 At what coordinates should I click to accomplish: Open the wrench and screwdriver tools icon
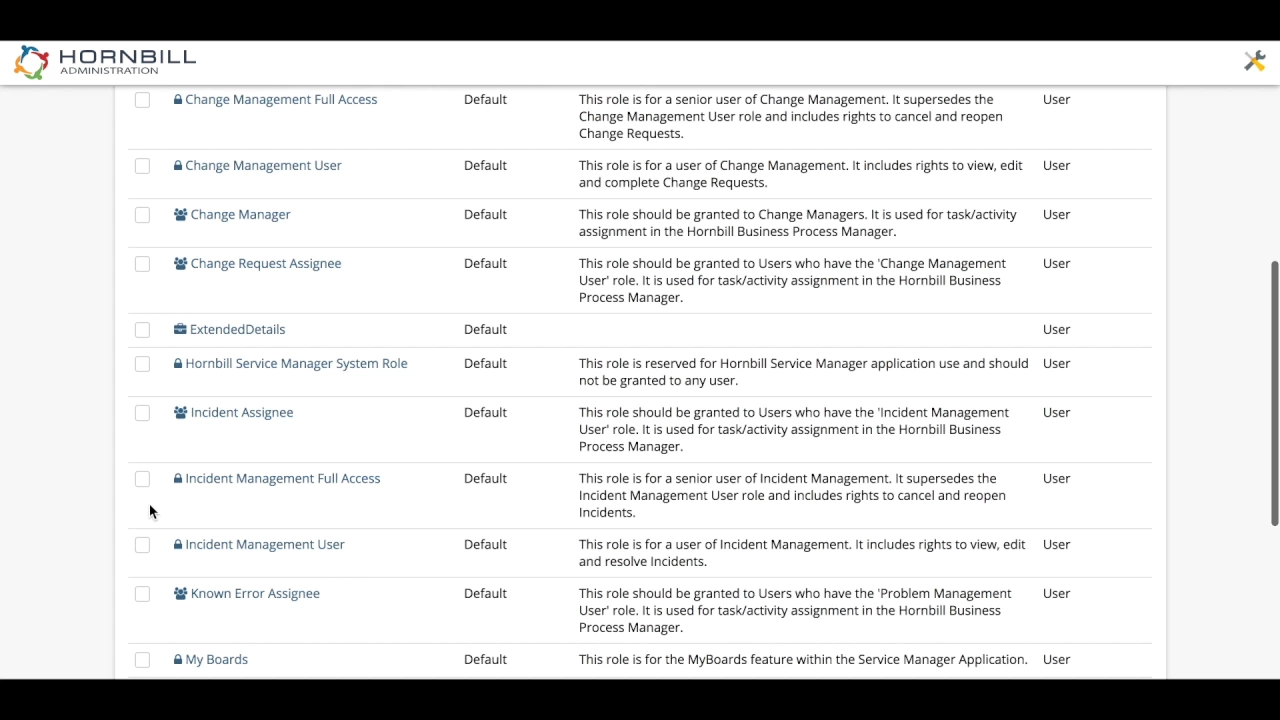(x=1254, y=62)
